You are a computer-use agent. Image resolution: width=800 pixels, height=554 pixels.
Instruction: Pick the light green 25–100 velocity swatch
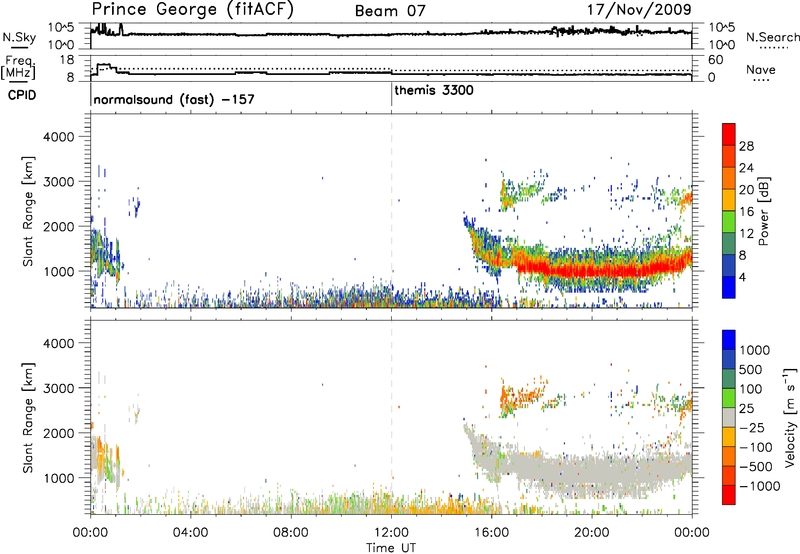pos(729,398)
